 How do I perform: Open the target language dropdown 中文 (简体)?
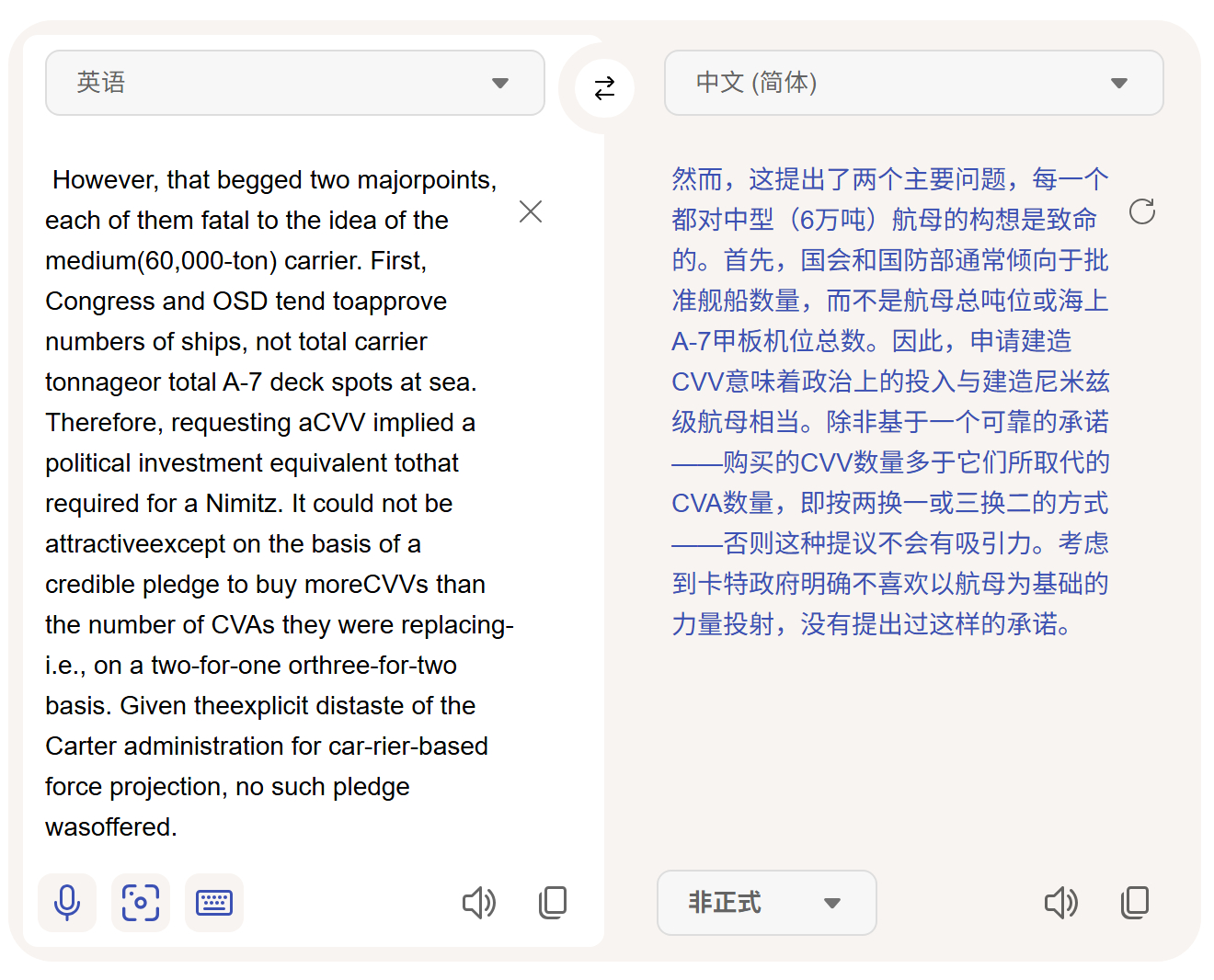[914, 83]
